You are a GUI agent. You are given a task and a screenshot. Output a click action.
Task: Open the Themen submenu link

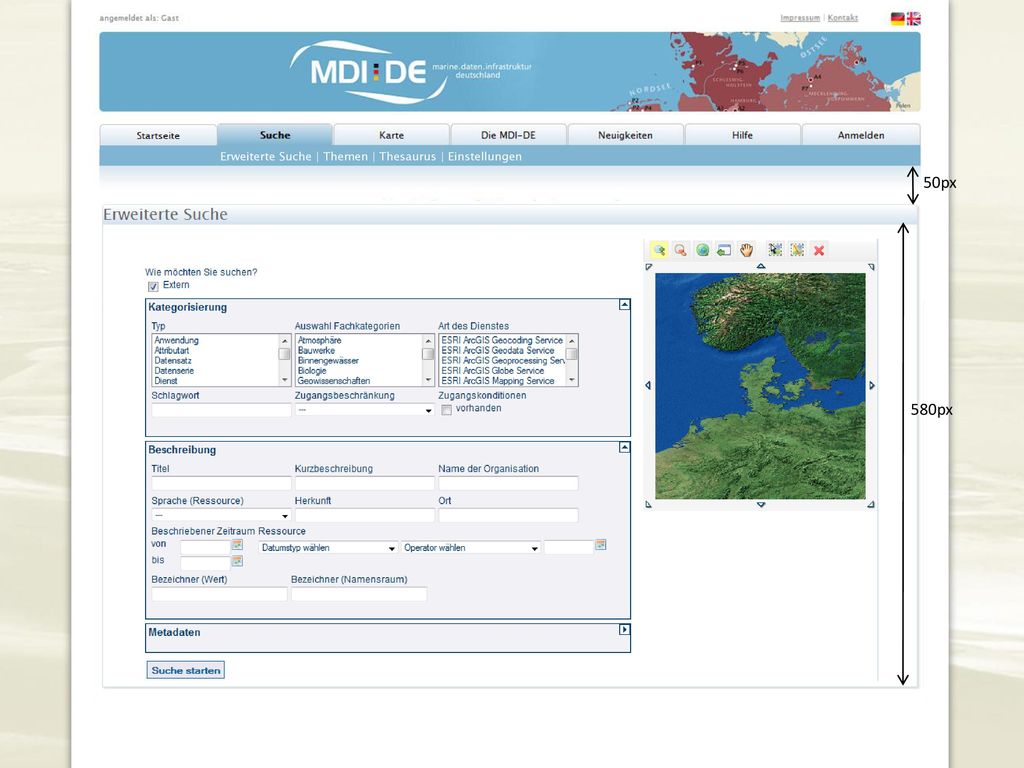click(x=345, y=156)
